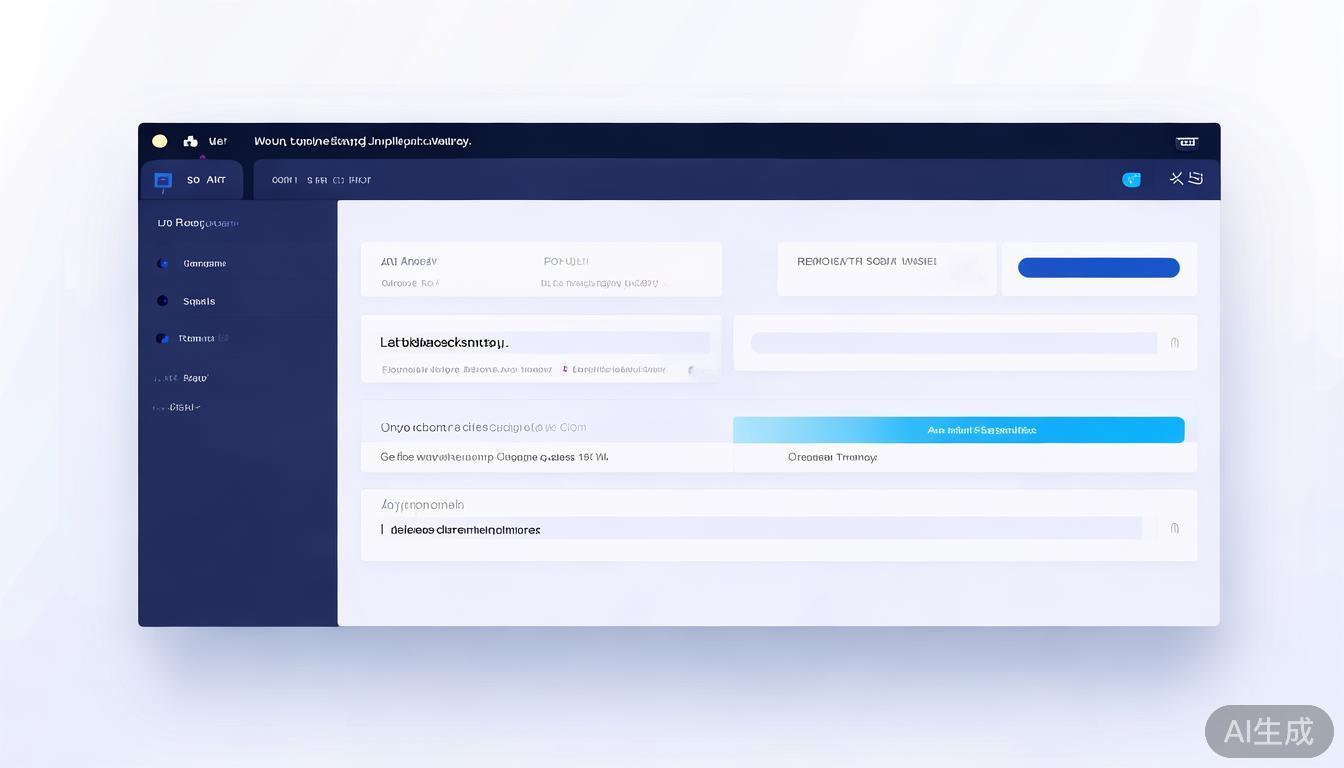Click the scissors icon on the toolbar
Viewport: 1344px width, 768px height.
pos(1176,178)
